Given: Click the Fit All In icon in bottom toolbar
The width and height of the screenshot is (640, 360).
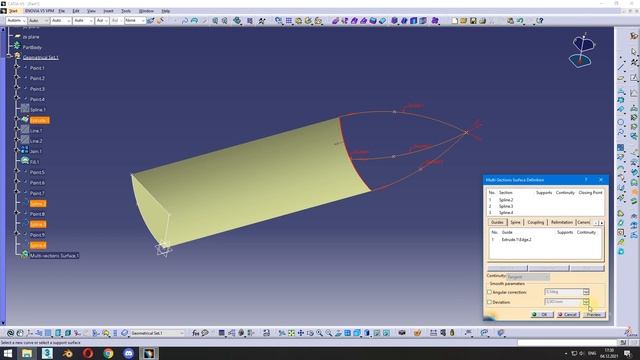Looking at the screenshot, I should click(x=291, y=333).
